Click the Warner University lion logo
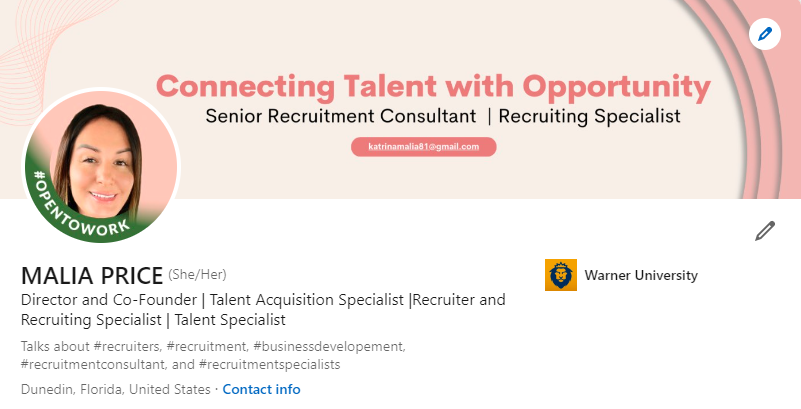801x409 pixels. [561, 275]
